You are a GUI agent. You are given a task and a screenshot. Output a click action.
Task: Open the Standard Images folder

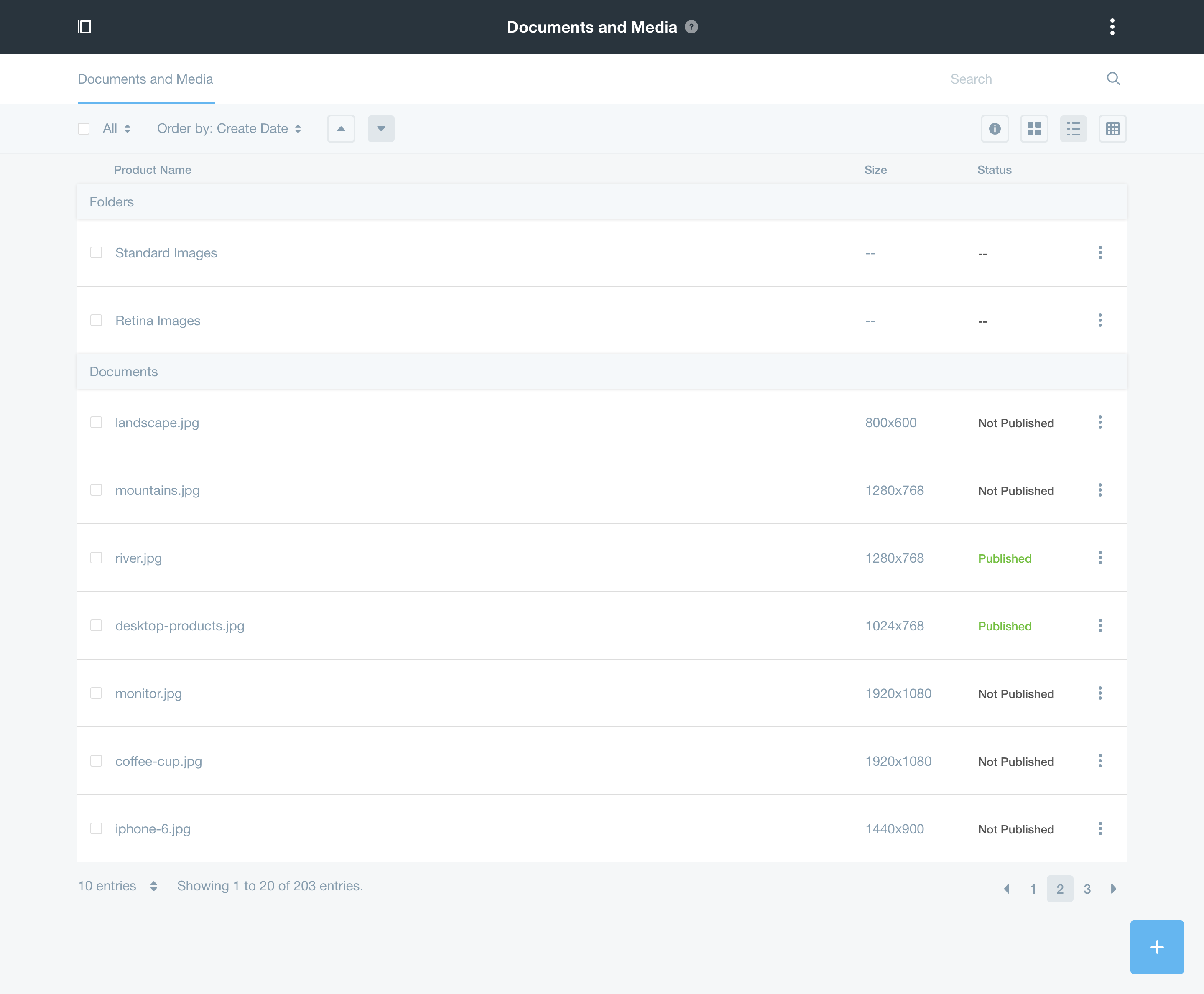tap(166, 252)
